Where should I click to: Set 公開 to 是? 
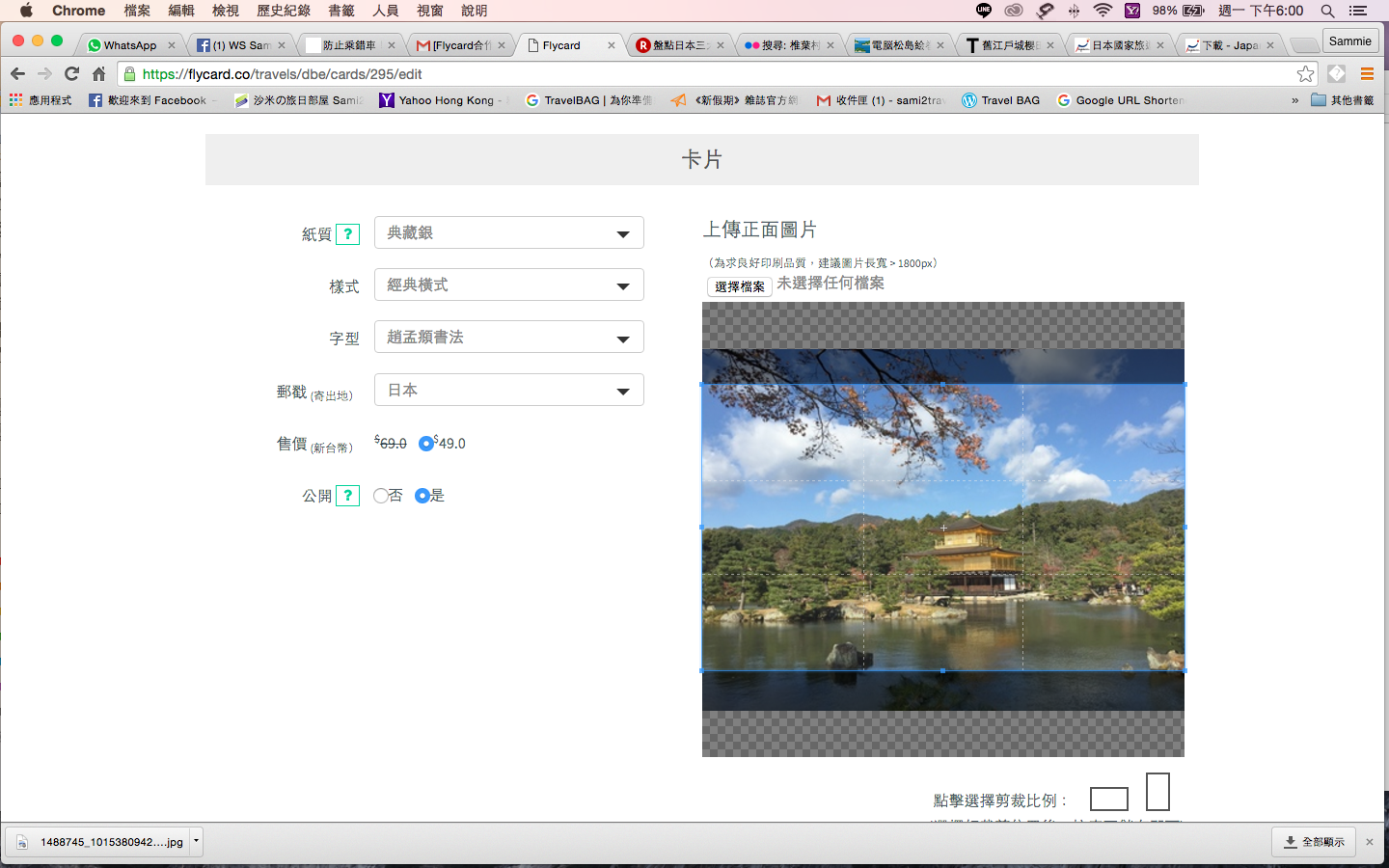422,496
